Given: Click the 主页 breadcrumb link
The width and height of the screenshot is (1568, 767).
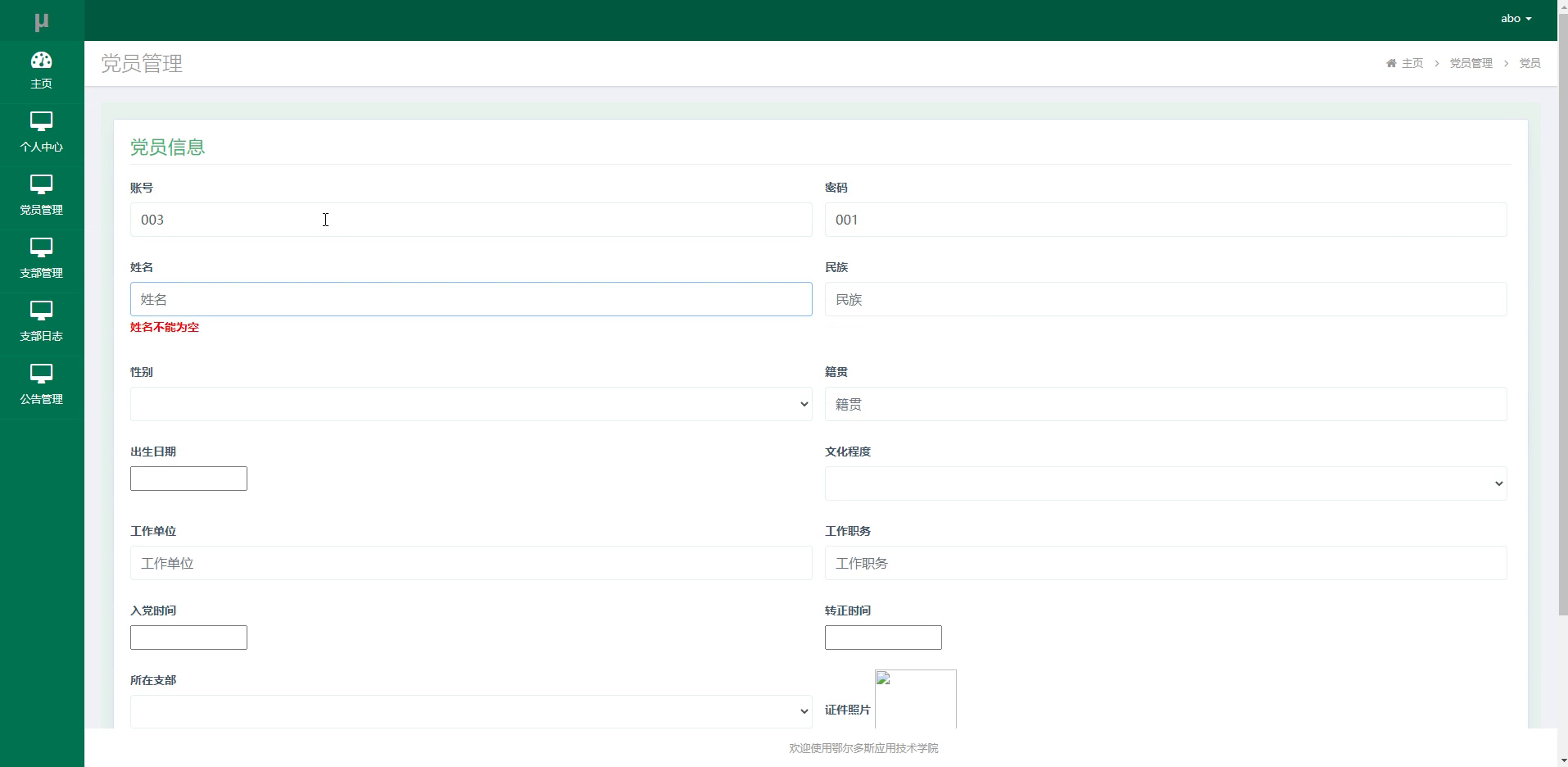Looking at the screenshot, I should coord(1412,63).
